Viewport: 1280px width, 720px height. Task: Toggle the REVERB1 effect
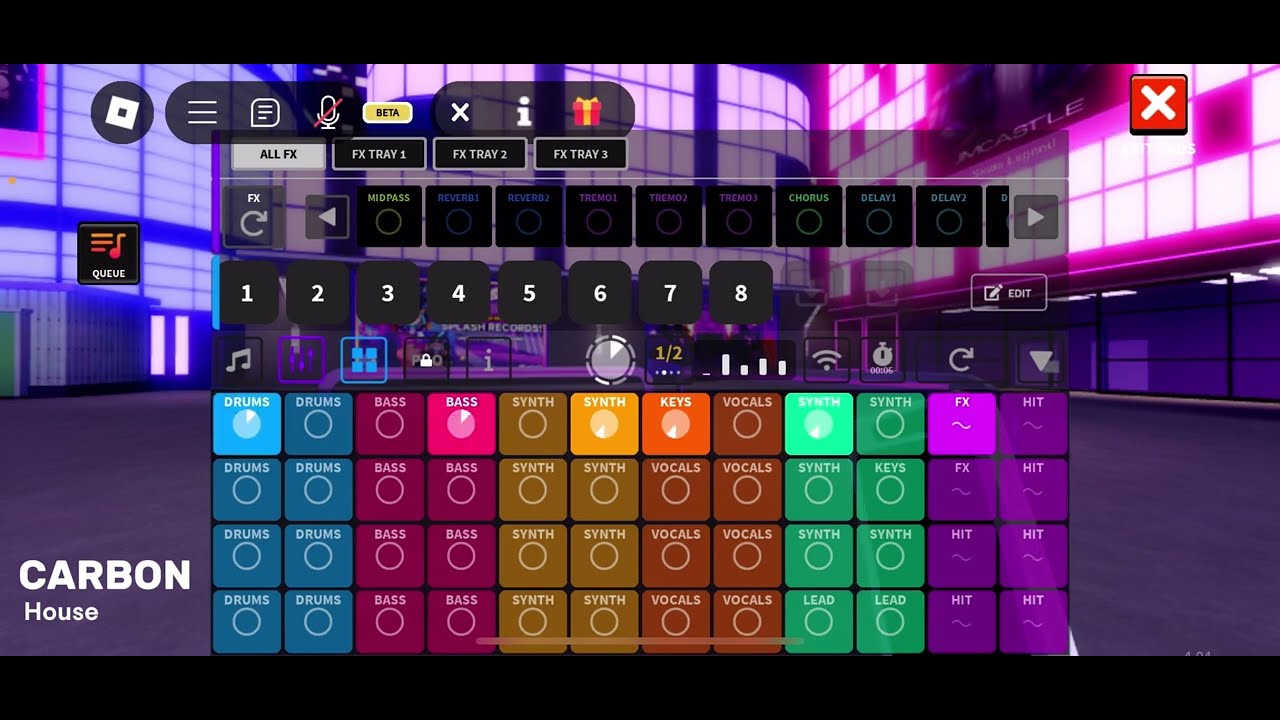tap(459, 216)
